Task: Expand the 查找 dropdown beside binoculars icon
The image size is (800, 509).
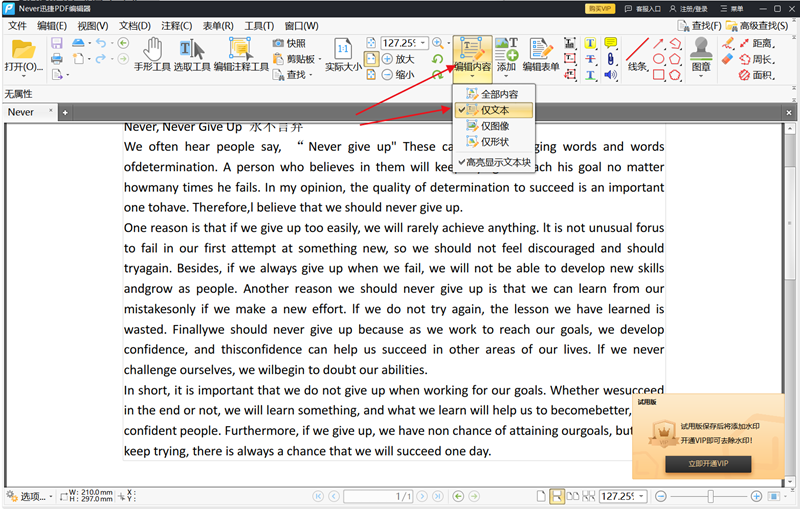Action: click(311, 75)
